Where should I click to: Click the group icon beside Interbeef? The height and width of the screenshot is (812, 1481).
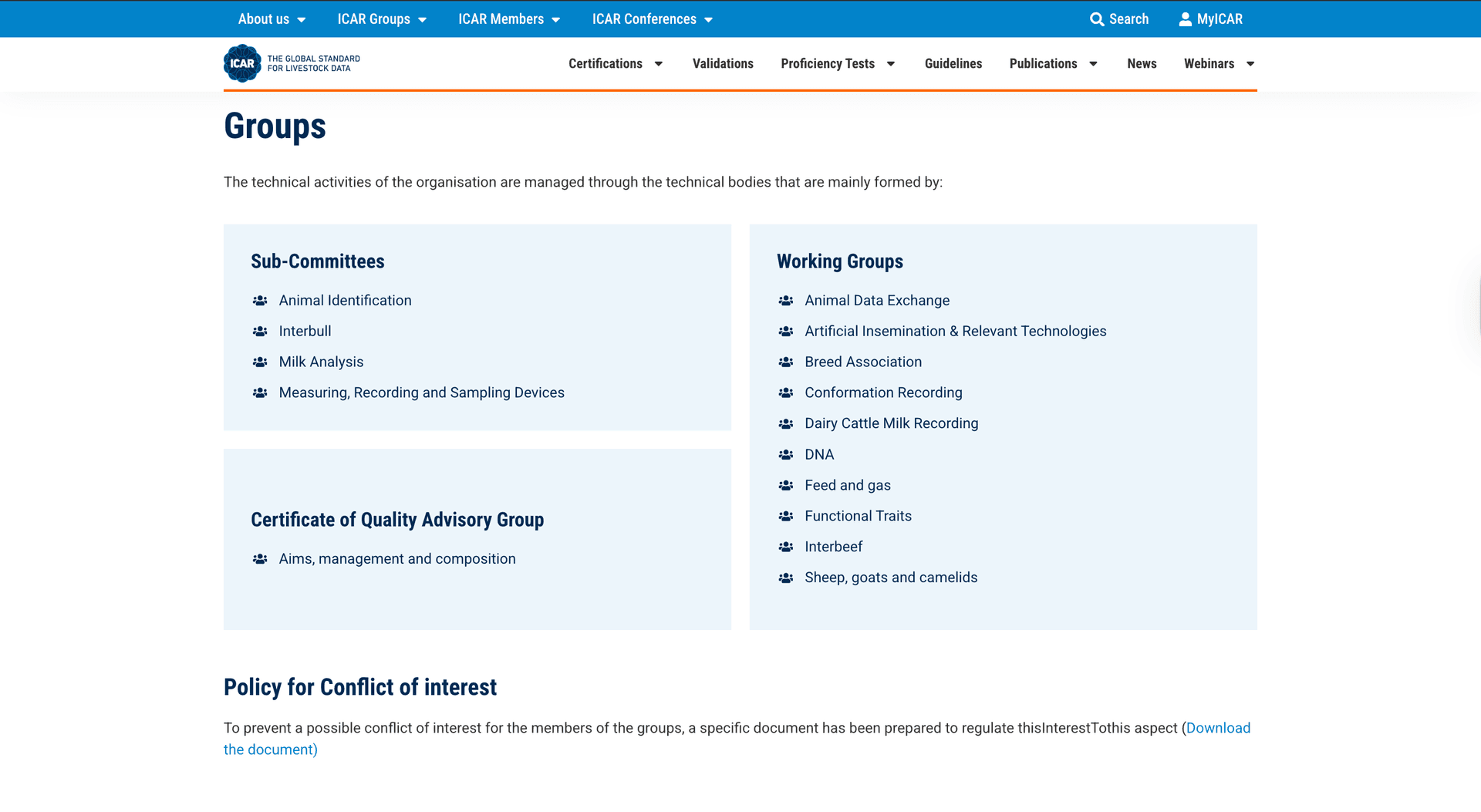pyautogui.click(x=786, y=547)
